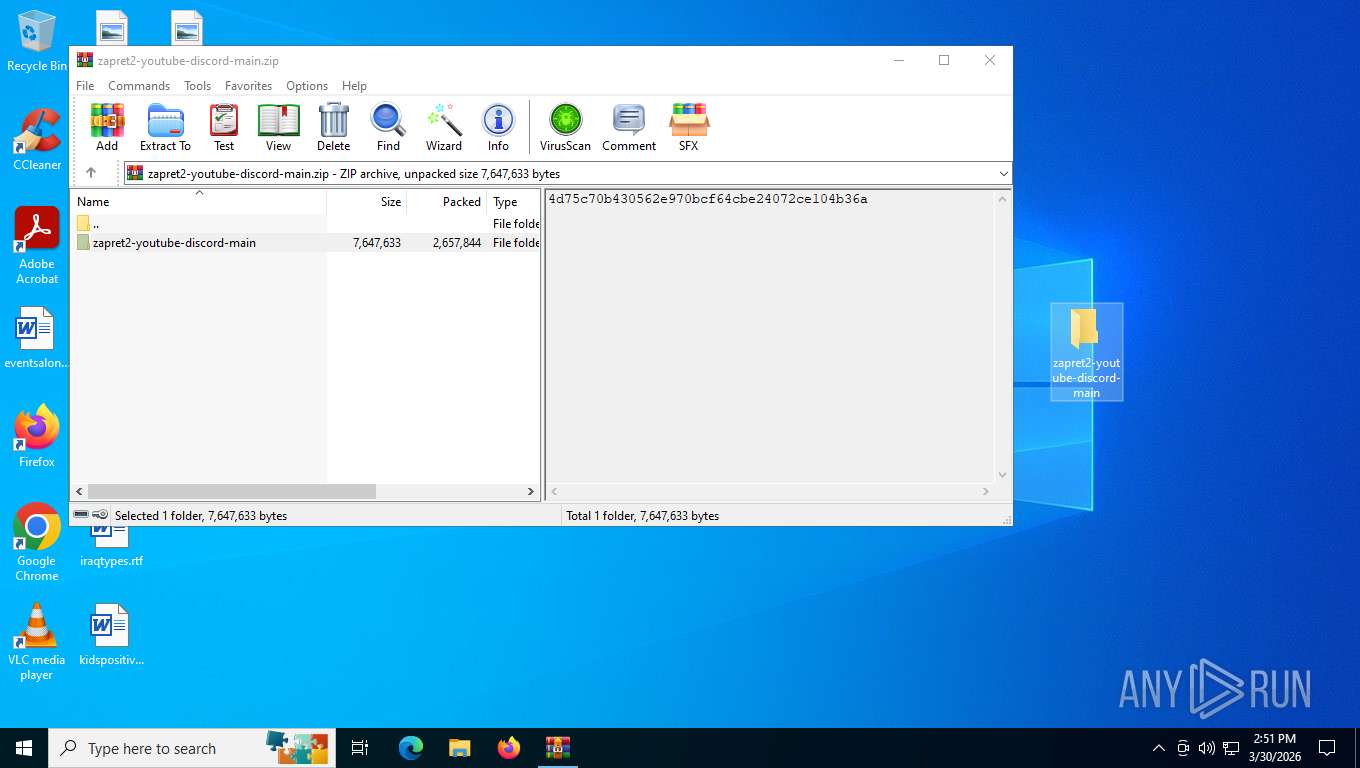Select the zapret2-youtube-discord-main desktop folder

point(1086,352)
